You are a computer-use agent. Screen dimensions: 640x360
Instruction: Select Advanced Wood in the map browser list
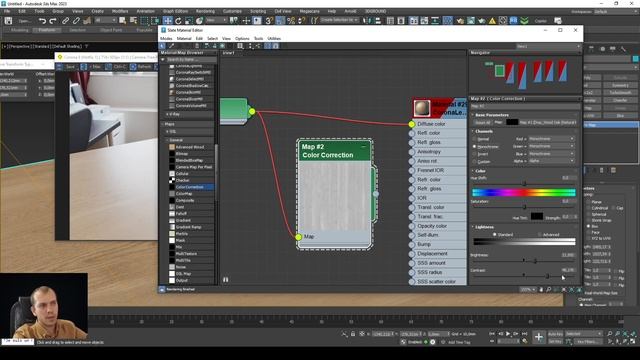click(190, 147)
